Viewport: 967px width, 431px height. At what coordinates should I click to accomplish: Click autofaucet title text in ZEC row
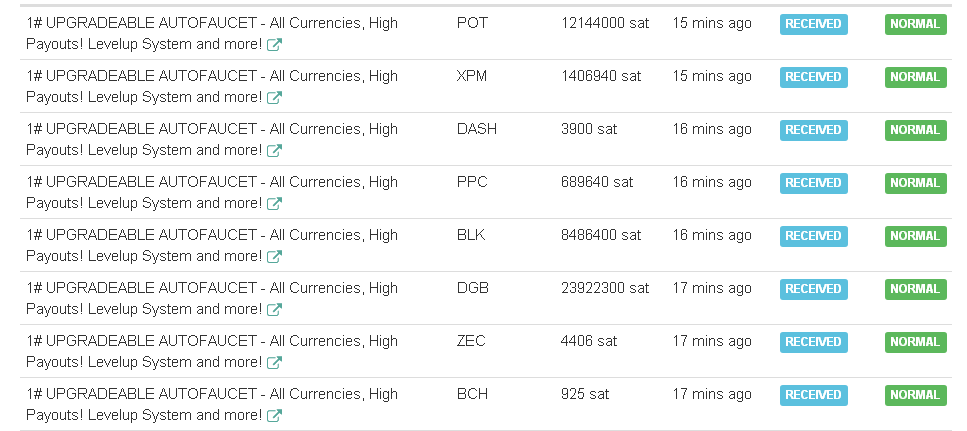212,351
